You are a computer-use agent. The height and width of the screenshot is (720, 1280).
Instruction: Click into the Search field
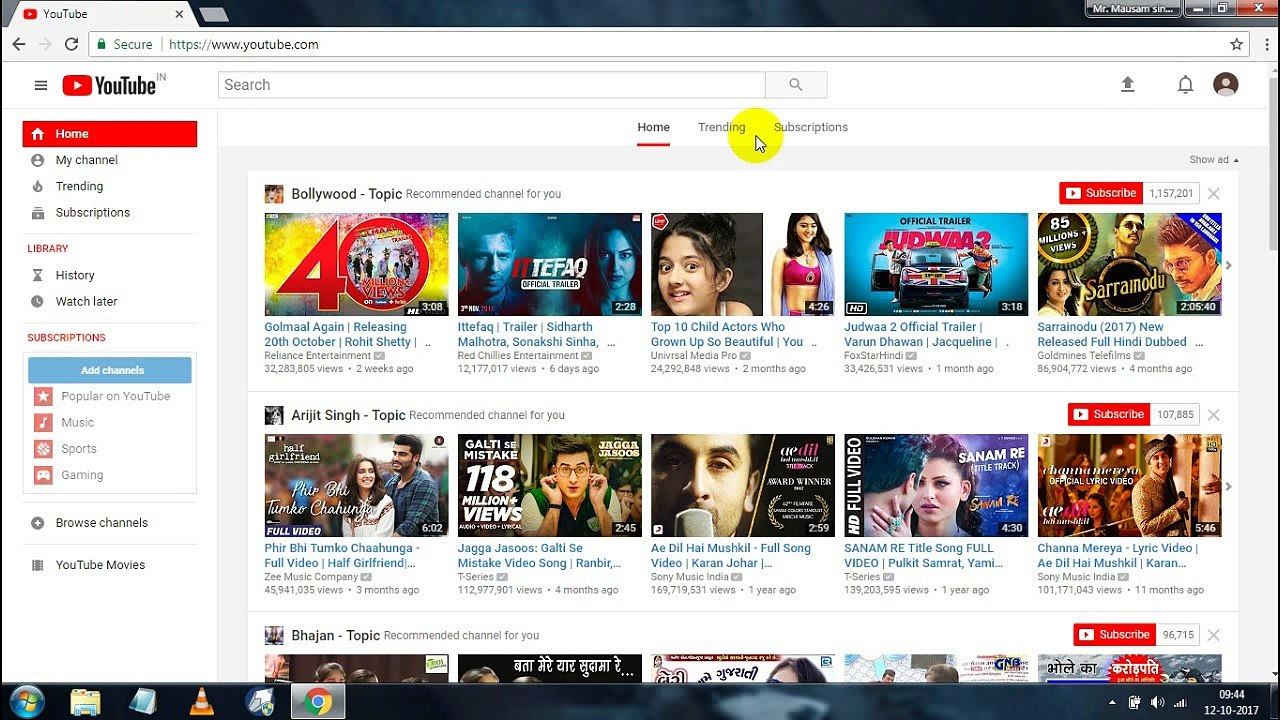click(492, 85)
